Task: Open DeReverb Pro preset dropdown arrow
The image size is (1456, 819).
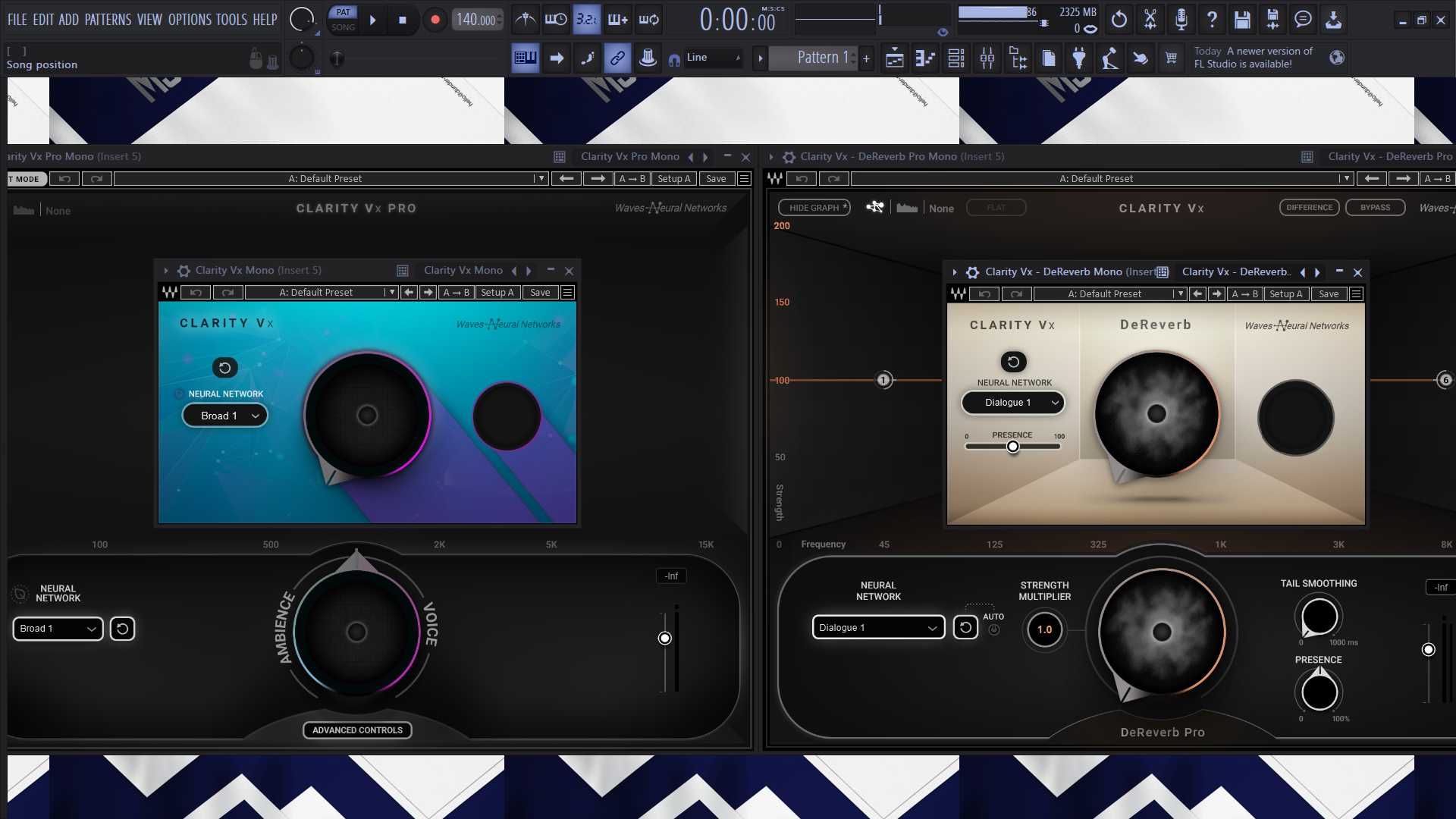Action: [1346, 179]
